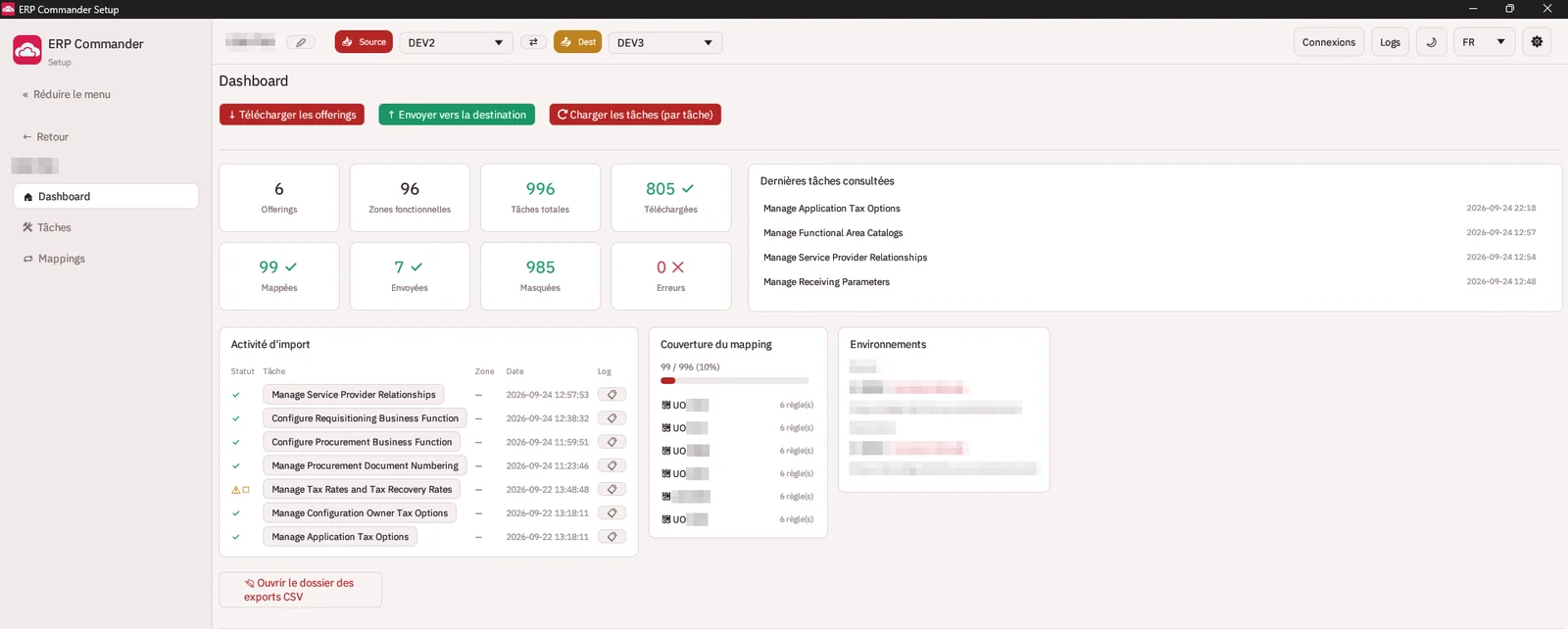1568x629 pixels.
Task: Click the Téléchargées 805 card
Action: point(671,198)
